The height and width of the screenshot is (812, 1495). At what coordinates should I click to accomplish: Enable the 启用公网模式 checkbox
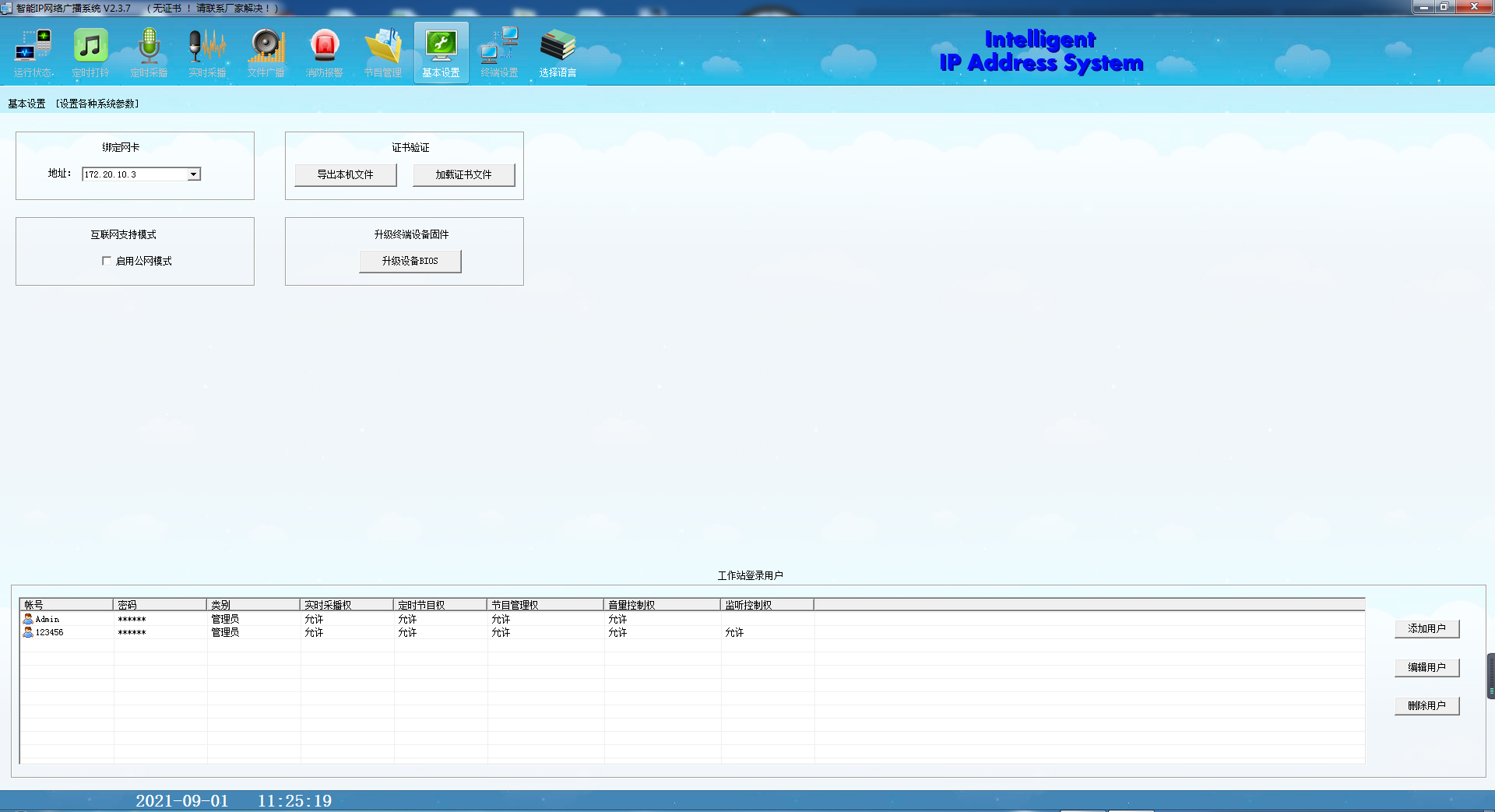pyautogui.click(x=107, y=261)
